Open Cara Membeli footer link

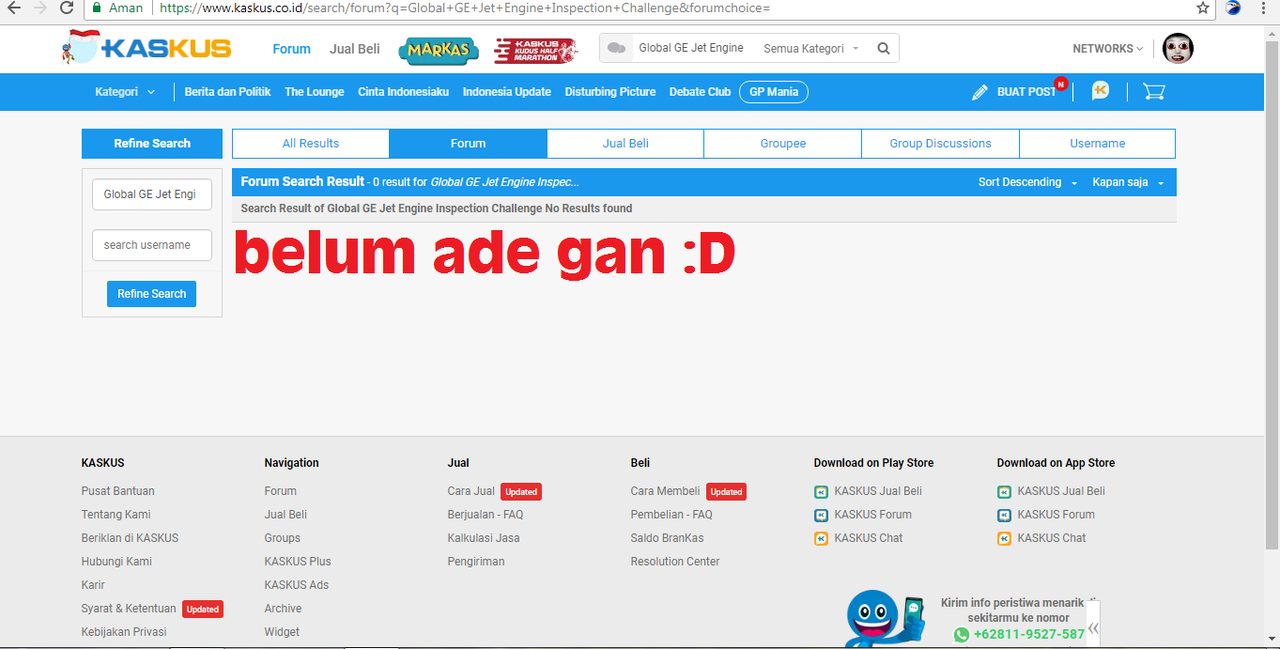tap(666, 491)
